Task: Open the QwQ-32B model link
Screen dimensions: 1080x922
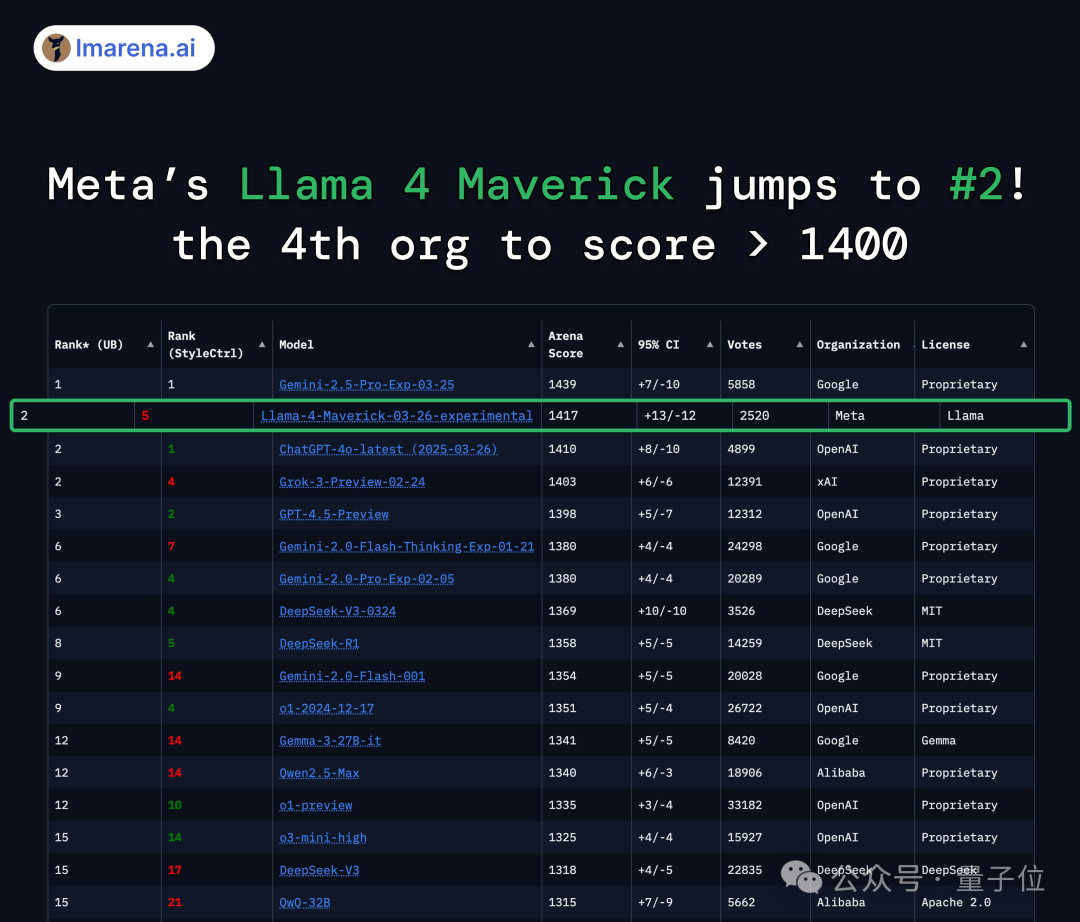Action: point(305,902)
